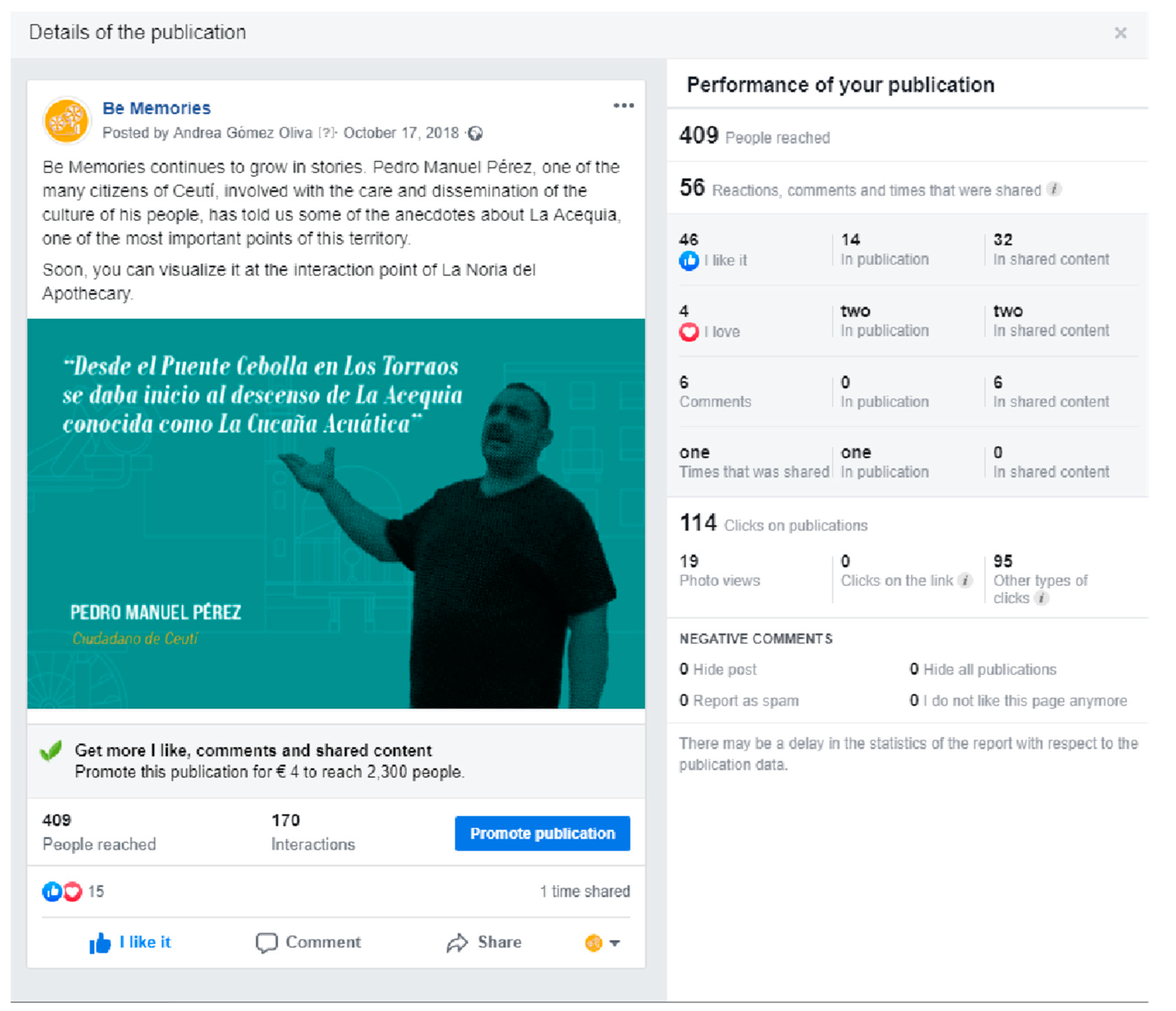
Task: Click the October 17, 2018 post date
Action: coord(401,133)
